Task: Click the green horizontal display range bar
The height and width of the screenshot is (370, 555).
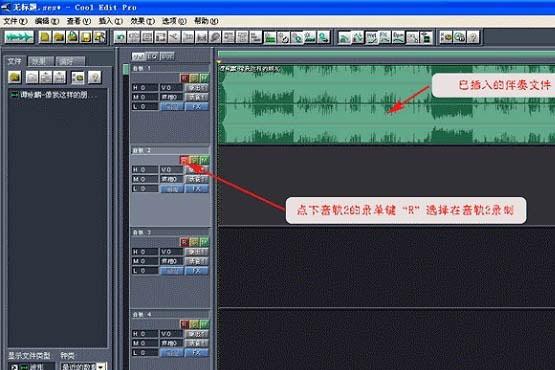Action: pos(387,55)
